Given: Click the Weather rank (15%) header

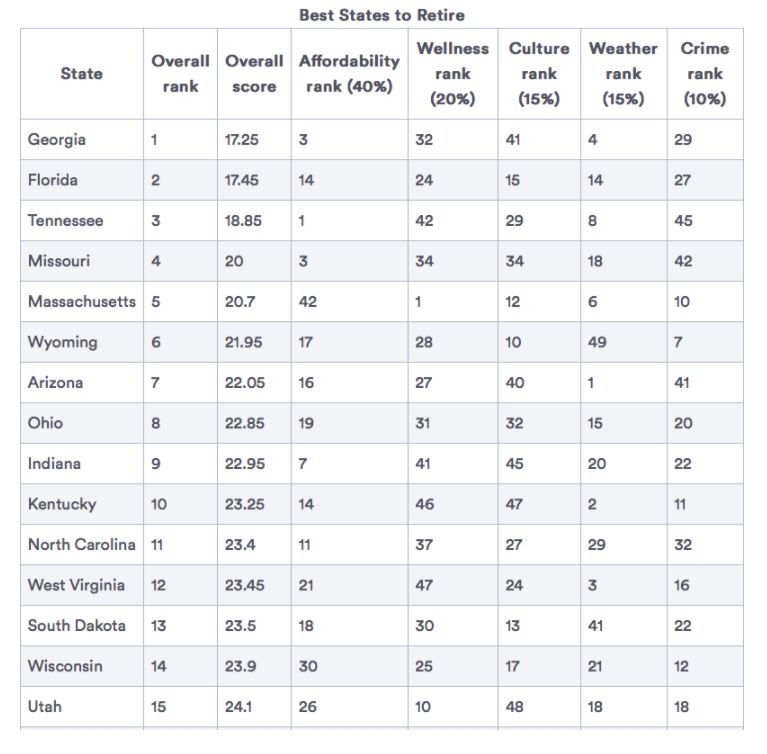Looking at the screenshot, I should 623,74.
